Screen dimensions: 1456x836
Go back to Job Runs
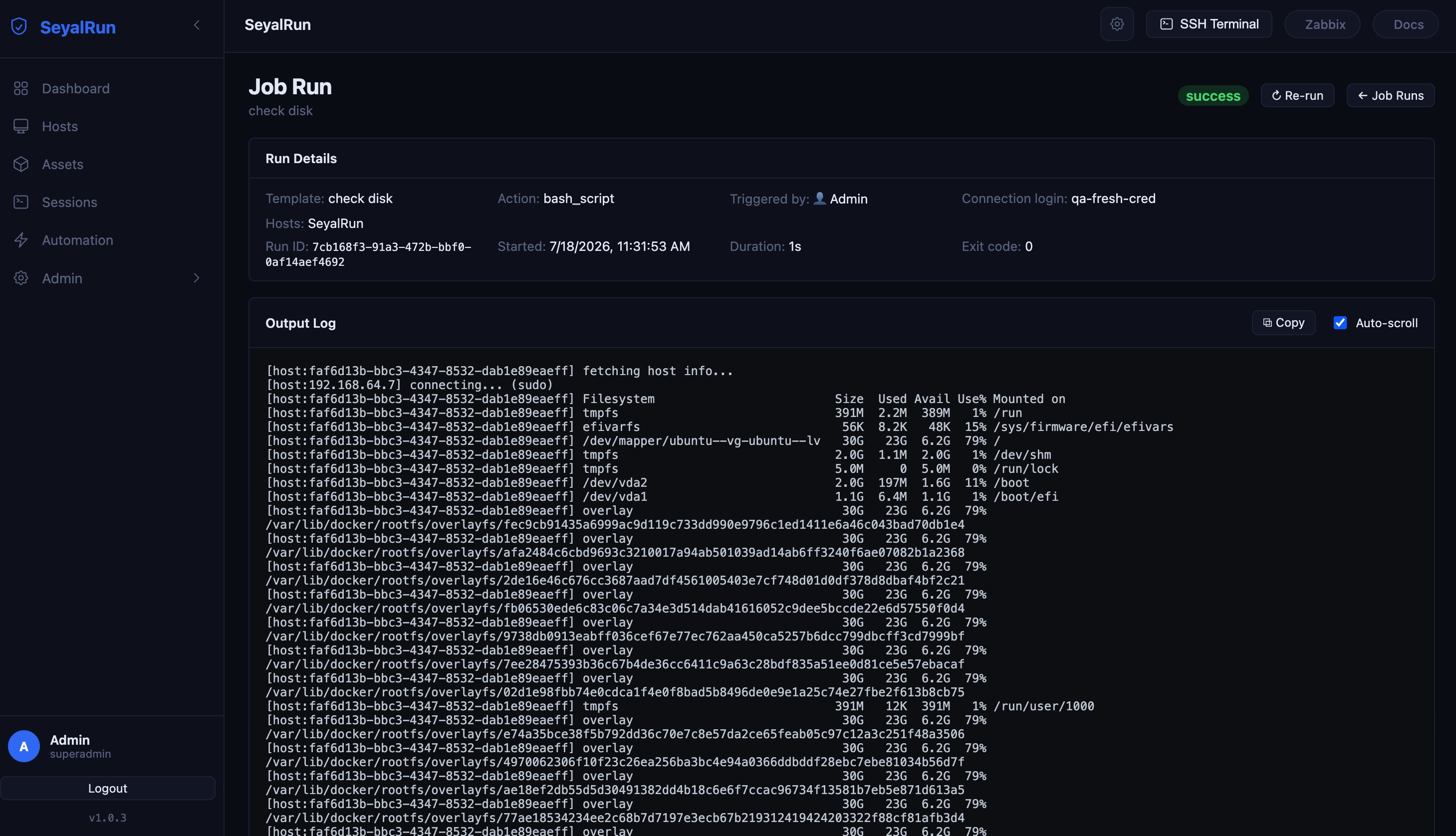(x=1390, y=95)
